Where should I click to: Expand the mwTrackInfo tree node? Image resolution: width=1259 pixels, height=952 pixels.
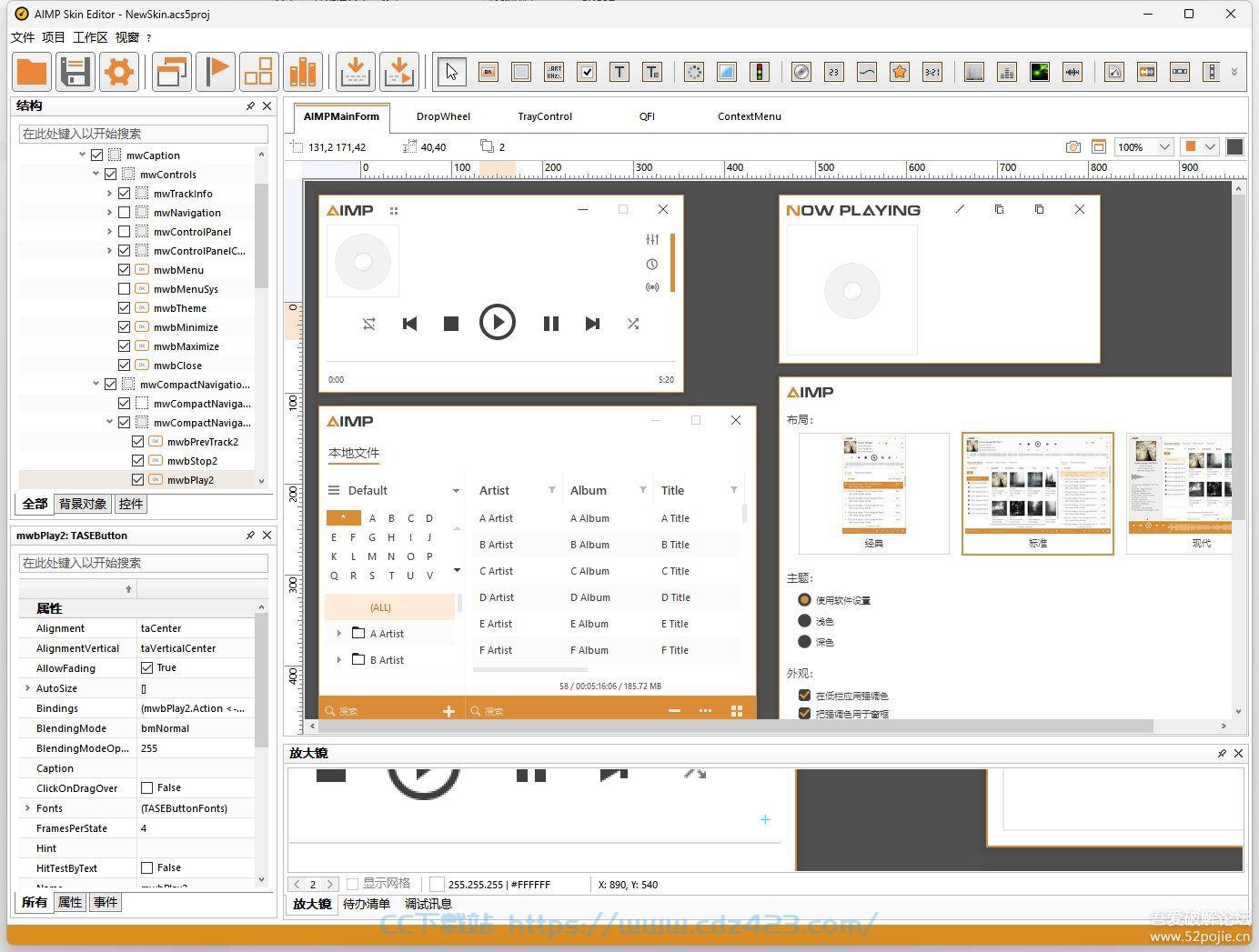click(110, 194)
